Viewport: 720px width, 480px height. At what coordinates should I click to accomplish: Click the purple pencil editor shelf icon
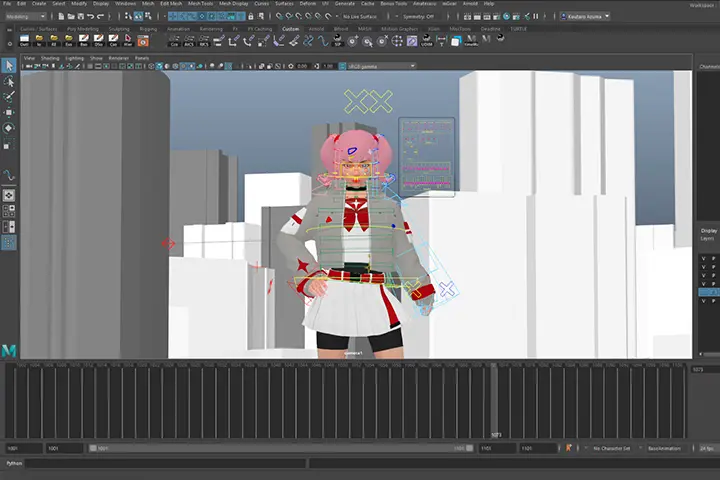[x=412, y=40]
